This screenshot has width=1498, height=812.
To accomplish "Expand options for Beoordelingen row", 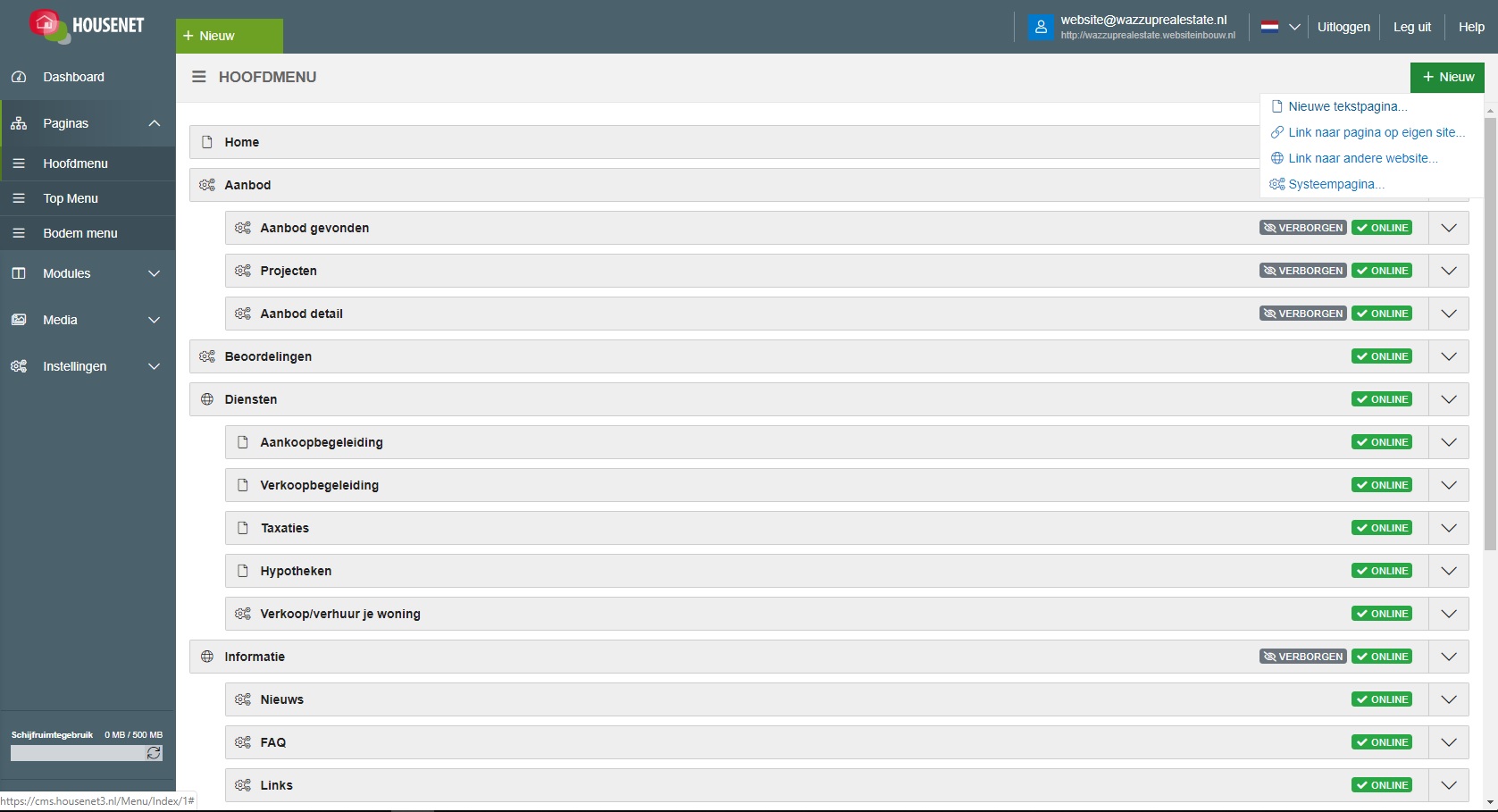I will (1449, 356).
